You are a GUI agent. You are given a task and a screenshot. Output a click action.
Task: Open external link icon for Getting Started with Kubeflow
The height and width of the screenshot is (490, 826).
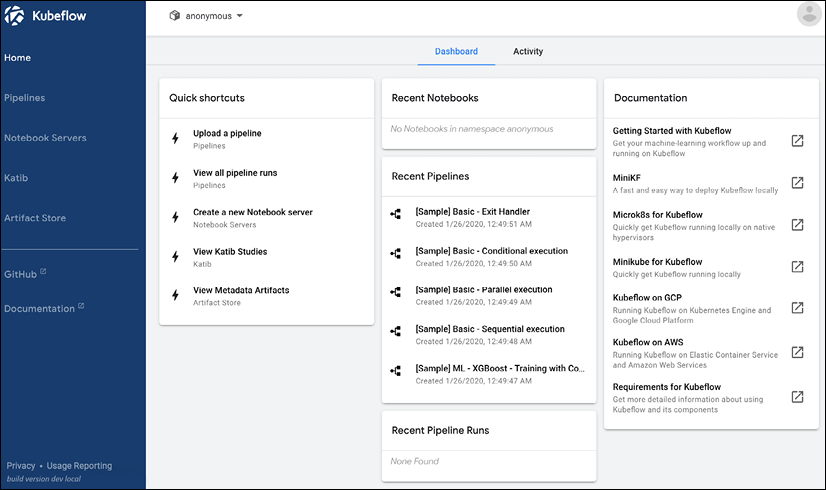(798, 141)
